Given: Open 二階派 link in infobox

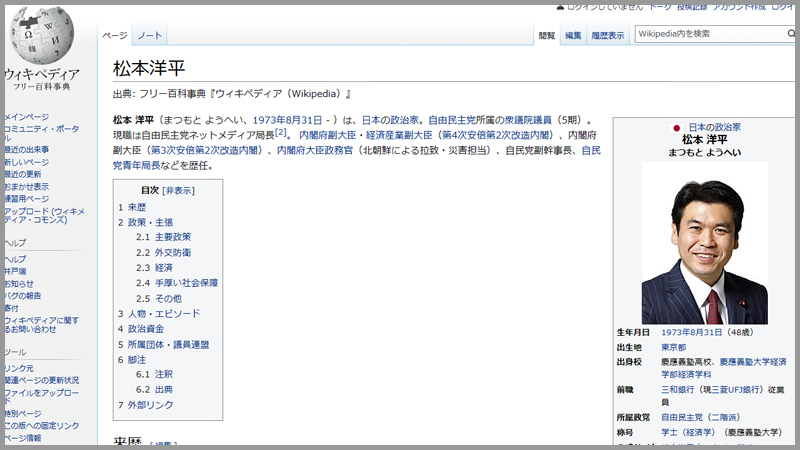Looking at the screenshot, I should pyautogui.click(x=725, y=417).
